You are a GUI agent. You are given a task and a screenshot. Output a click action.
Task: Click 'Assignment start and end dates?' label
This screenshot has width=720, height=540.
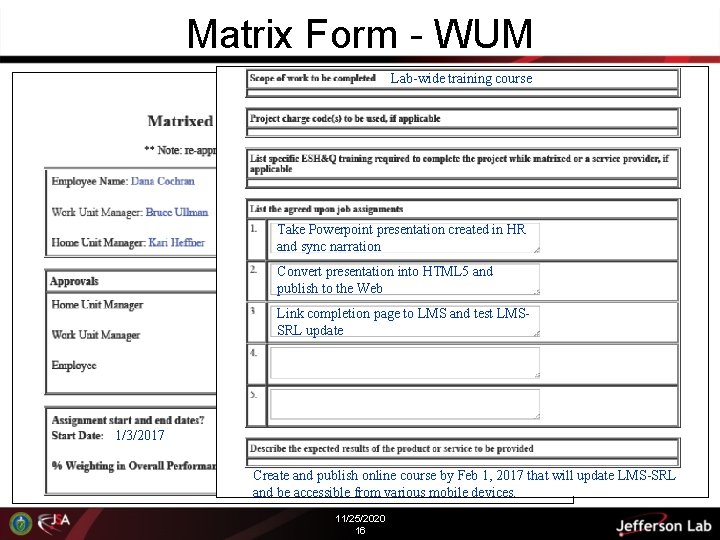[128, 420]
